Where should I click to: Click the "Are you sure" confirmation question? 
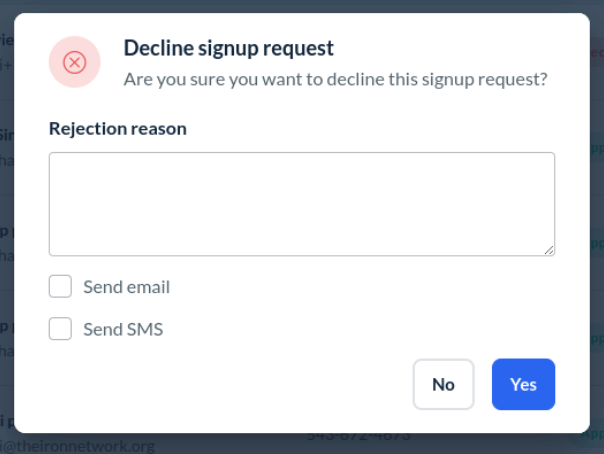click(x=335, y=79)
